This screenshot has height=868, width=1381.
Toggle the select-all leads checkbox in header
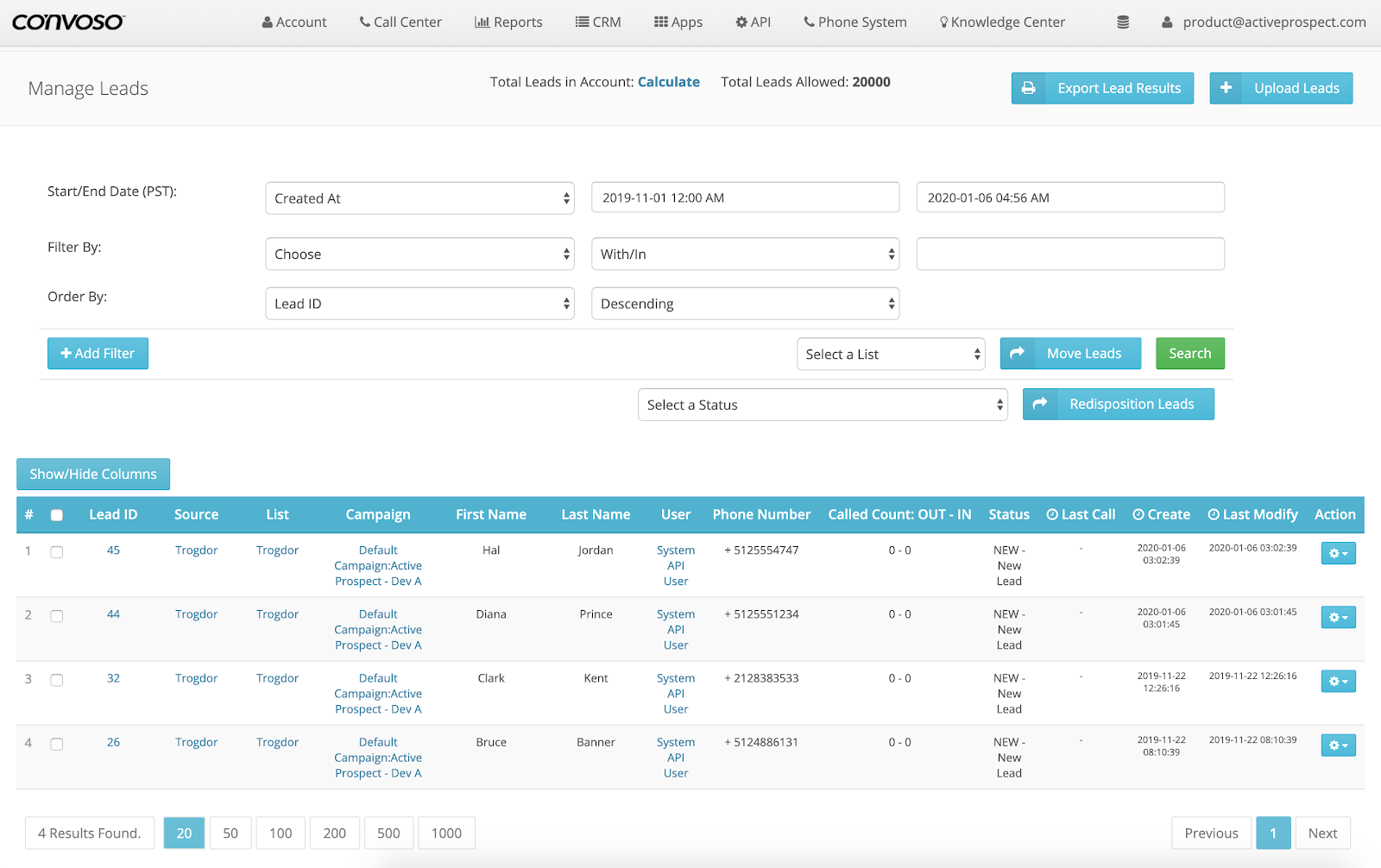point(57,515)
